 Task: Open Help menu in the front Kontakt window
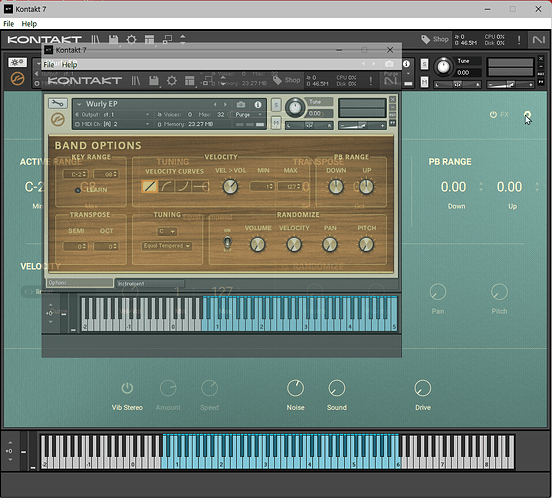pos(69,65)
